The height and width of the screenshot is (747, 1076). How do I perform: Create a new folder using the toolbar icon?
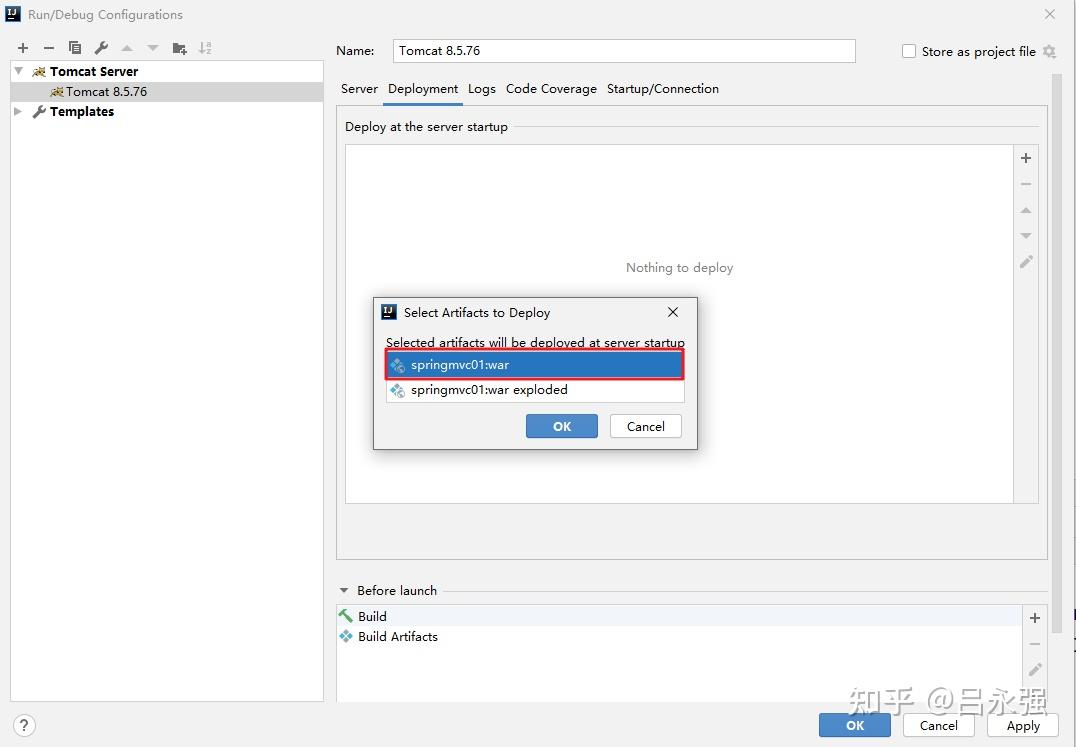[x=179, y=48]
